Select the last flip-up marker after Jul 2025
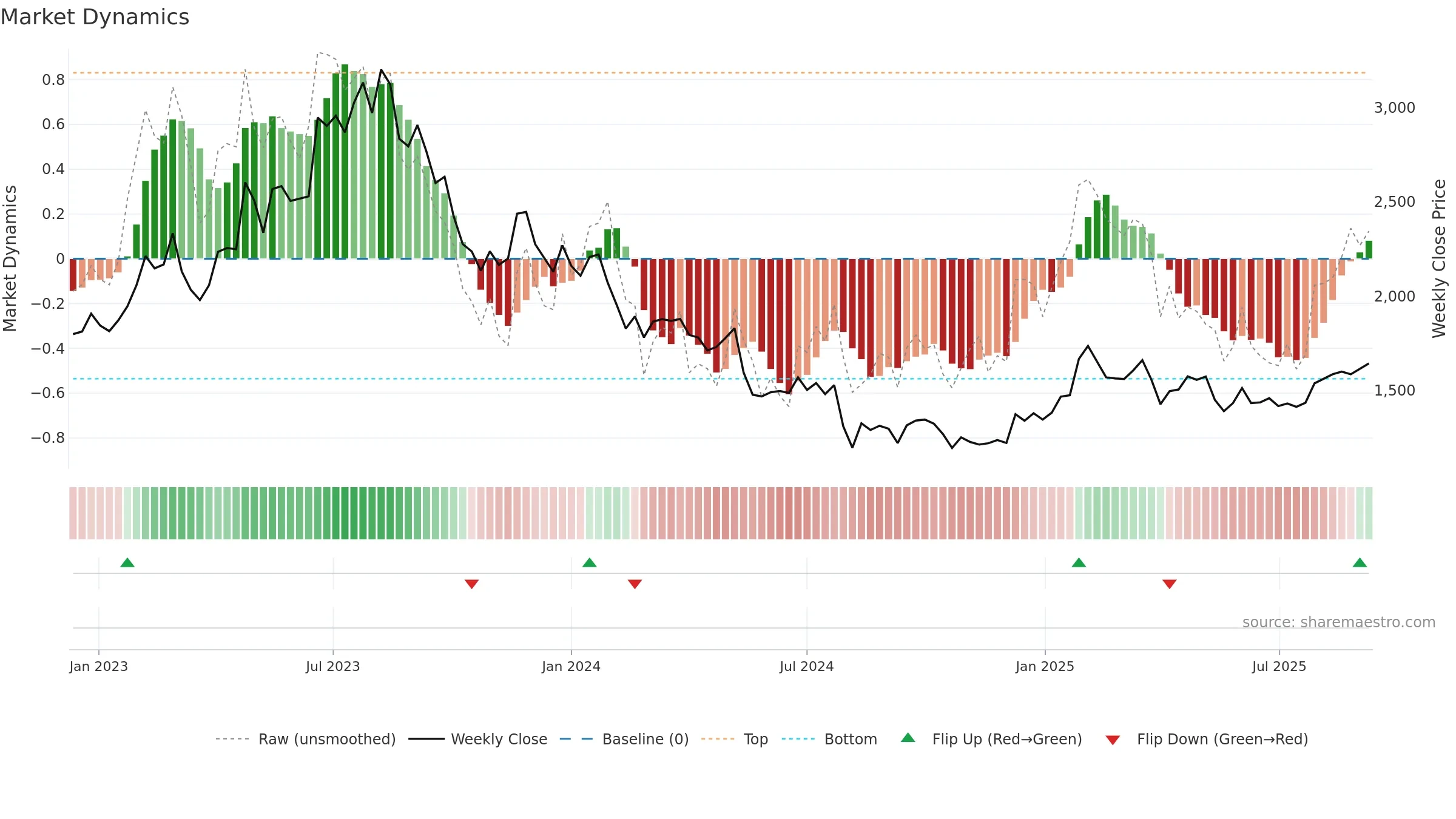This screenshot has width=1456, height=819. point(1360,563)
